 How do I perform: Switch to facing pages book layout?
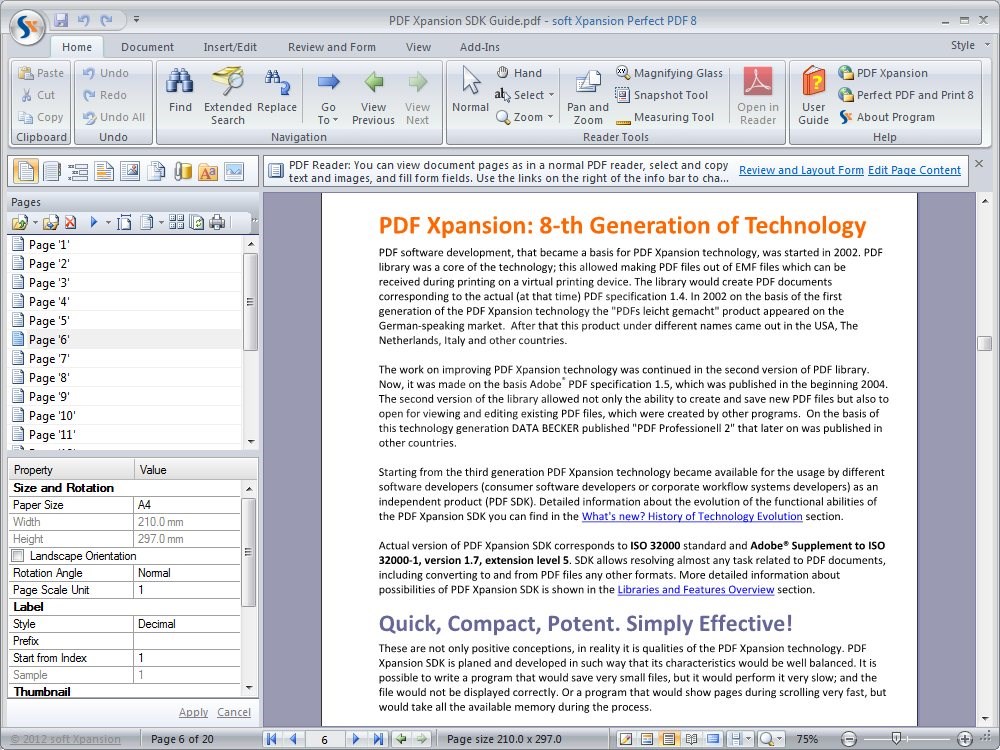tap(691, 739)
